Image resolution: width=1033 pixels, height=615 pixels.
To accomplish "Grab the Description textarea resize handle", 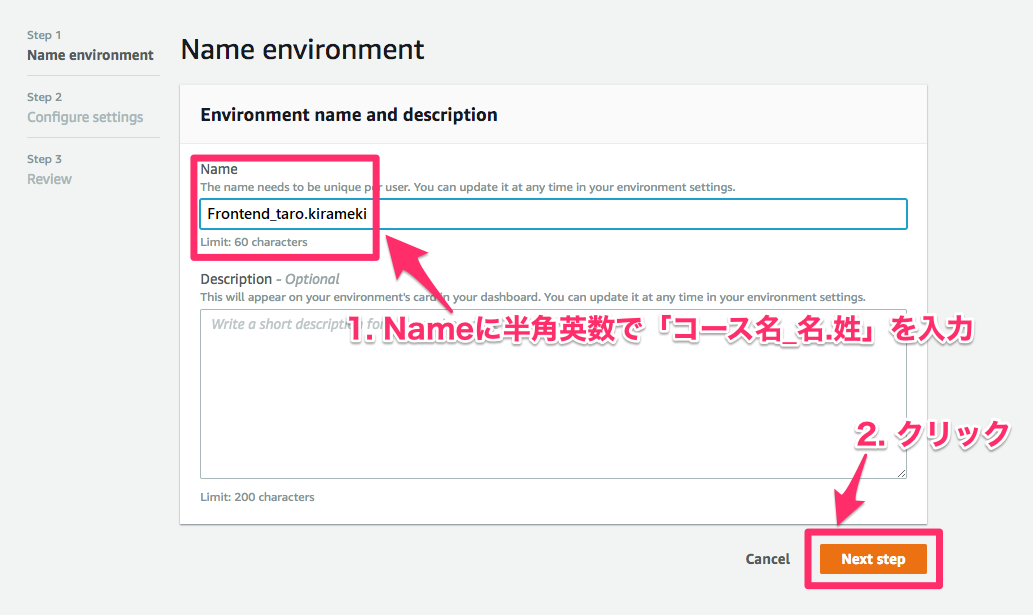I will [x=901, y=473].
